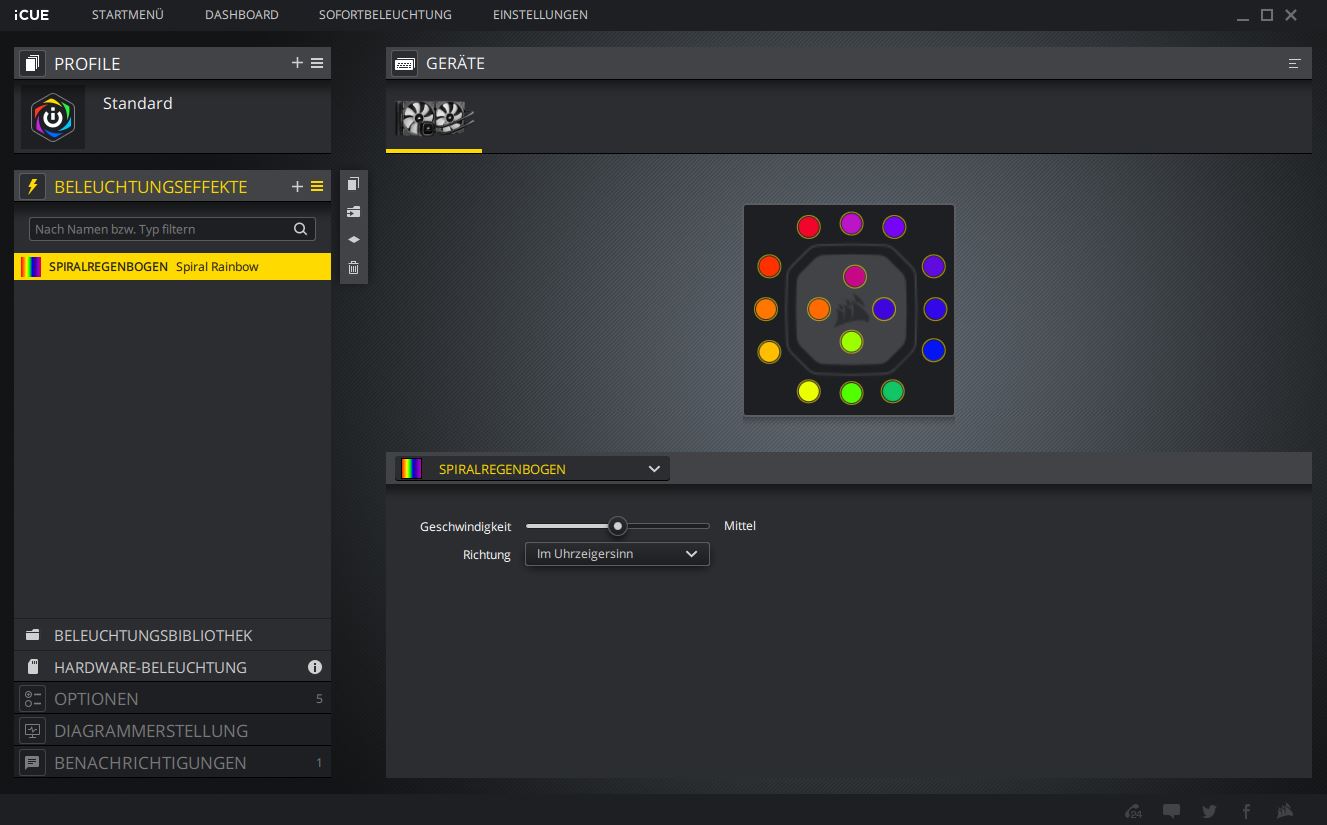Open the Facebook icon in footer

coord(1246,811)
